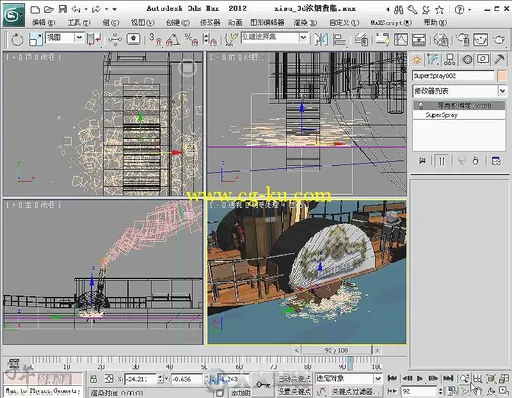Toggle Show End Result below modifier stack

(441, 161)
